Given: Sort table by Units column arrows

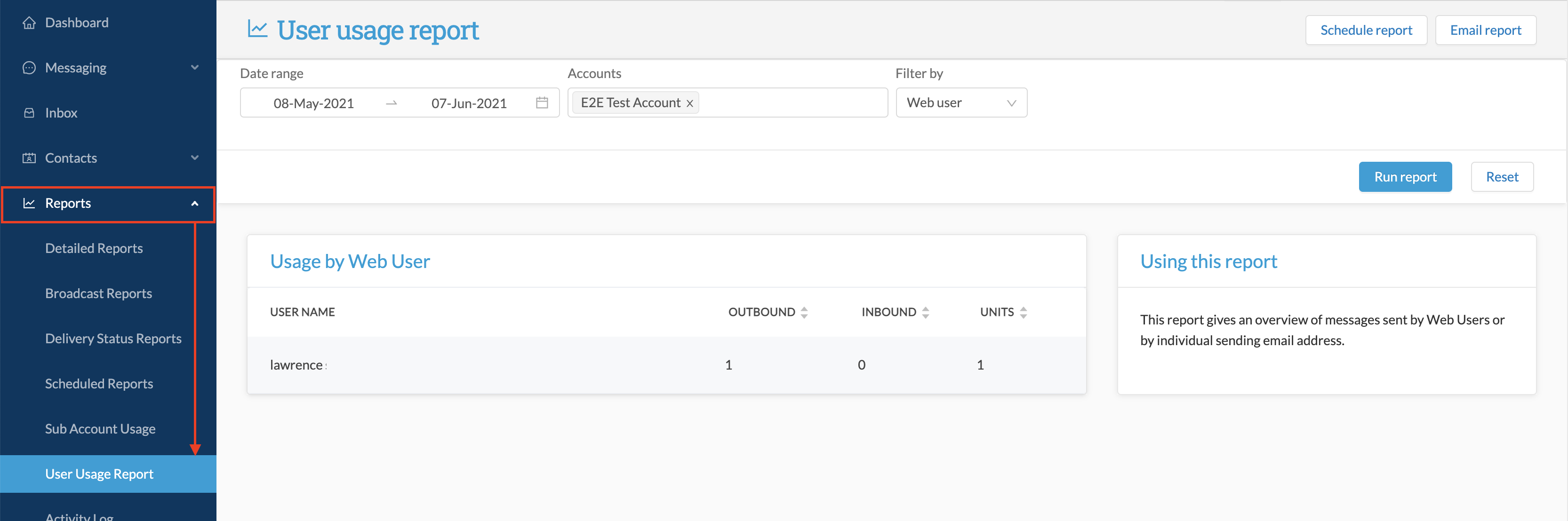Looking at the screenshot, I should pyautogui.click(x=1023, y=313).
